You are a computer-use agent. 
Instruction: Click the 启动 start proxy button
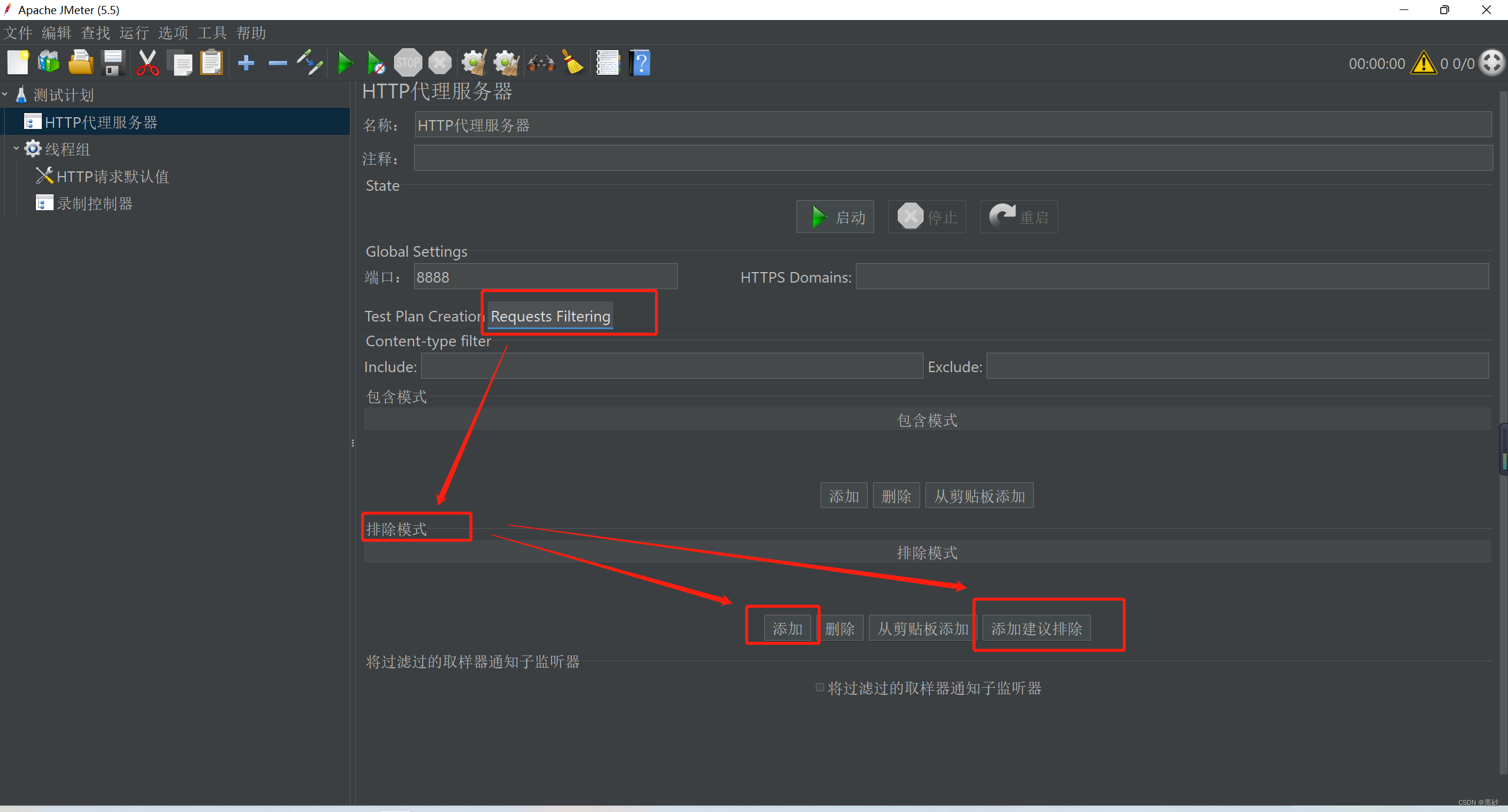click(x=835, y=217)
